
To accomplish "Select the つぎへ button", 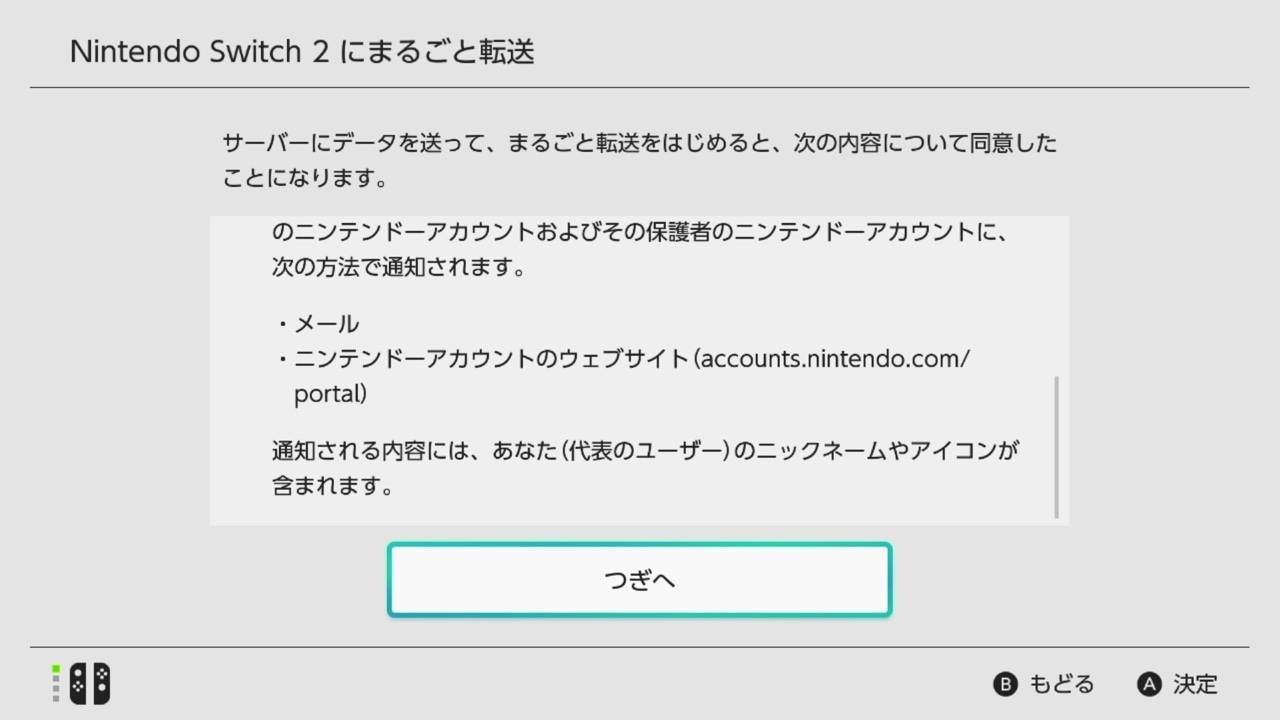I will [x=639, y=580].
